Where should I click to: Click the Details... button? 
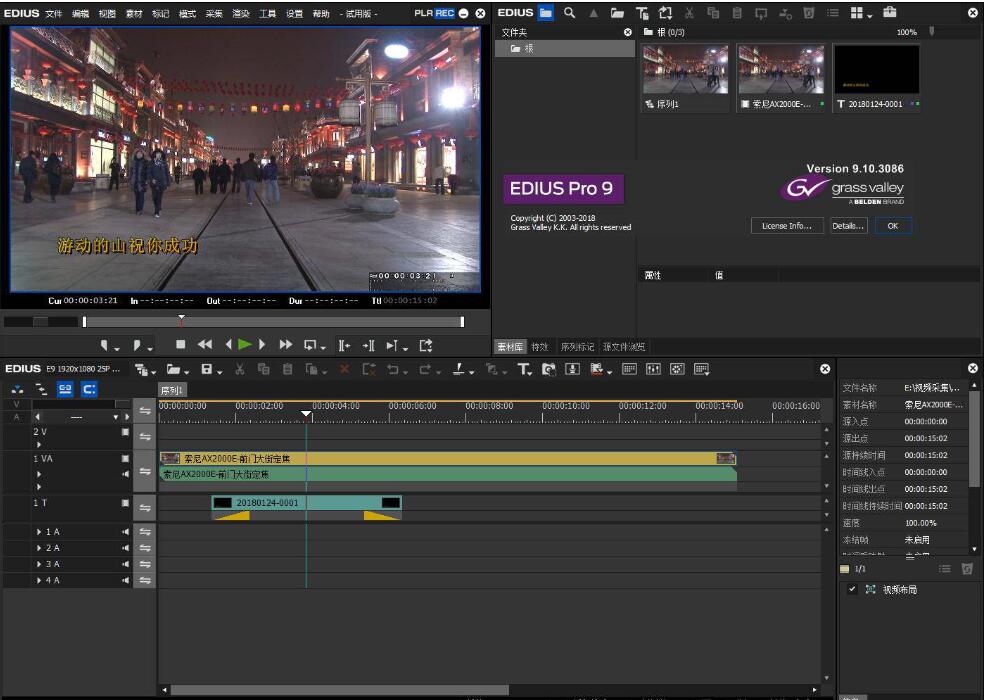click(x=848, y=226)
